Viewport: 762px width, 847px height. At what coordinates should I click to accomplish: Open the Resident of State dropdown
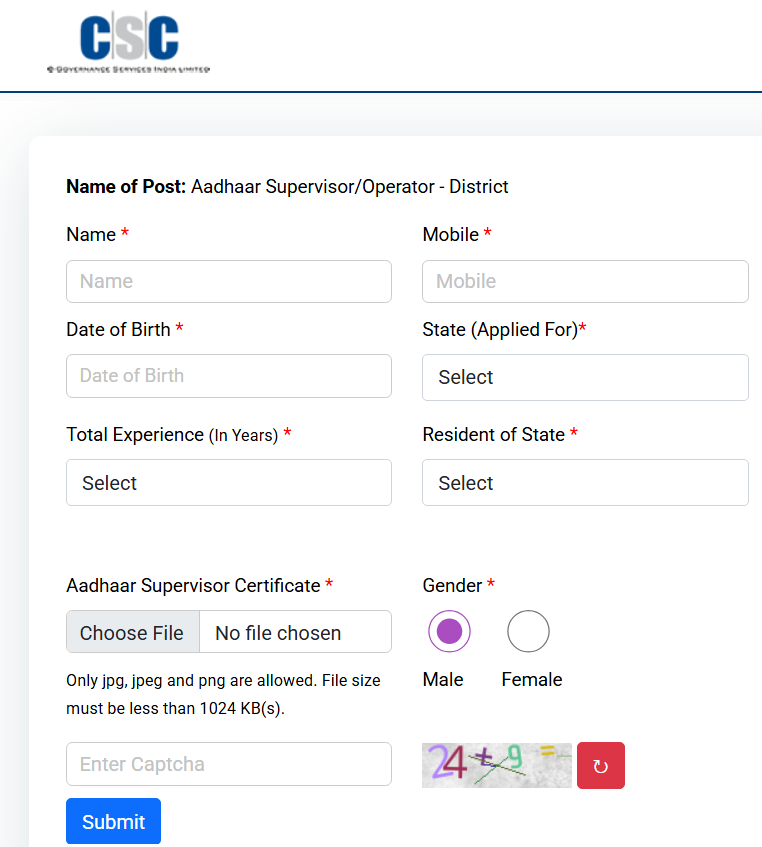(x=585, y=483)
